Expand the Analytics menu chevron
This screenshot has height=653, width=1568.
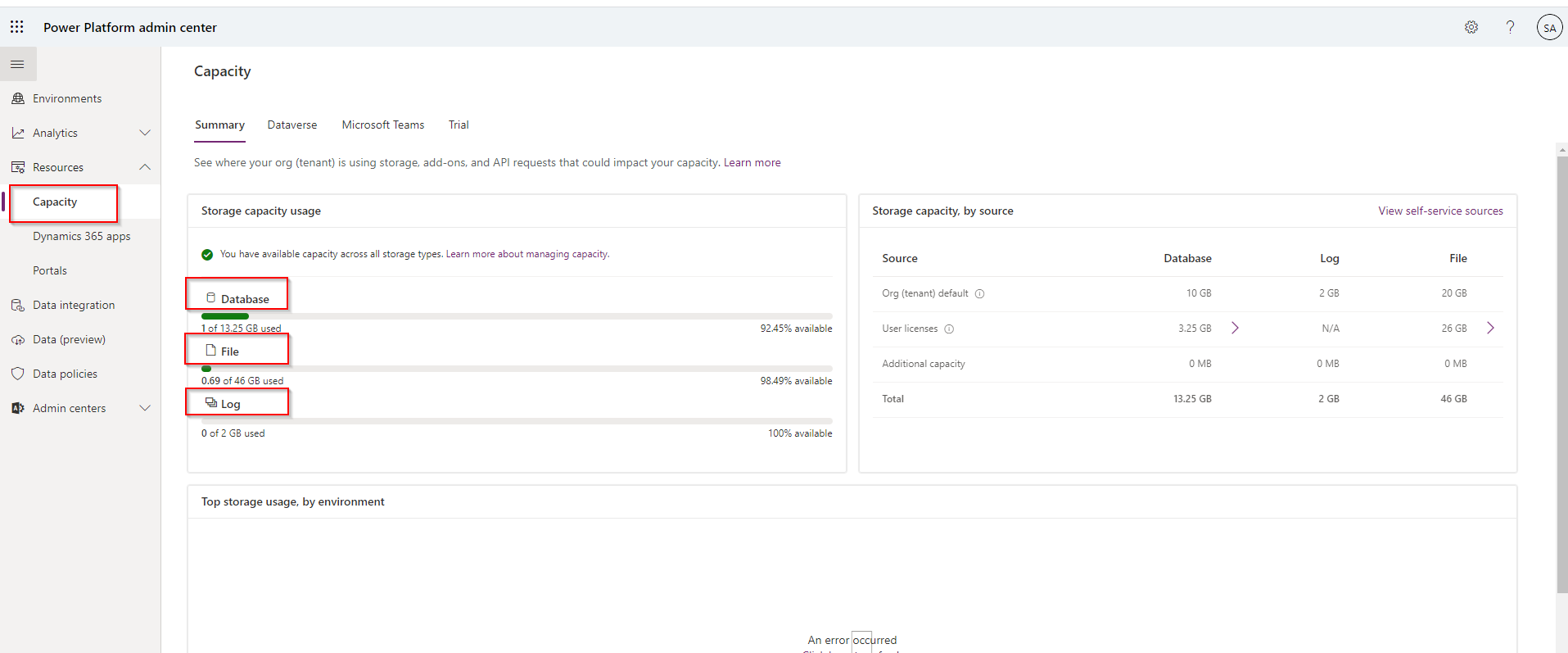point(145,133)
